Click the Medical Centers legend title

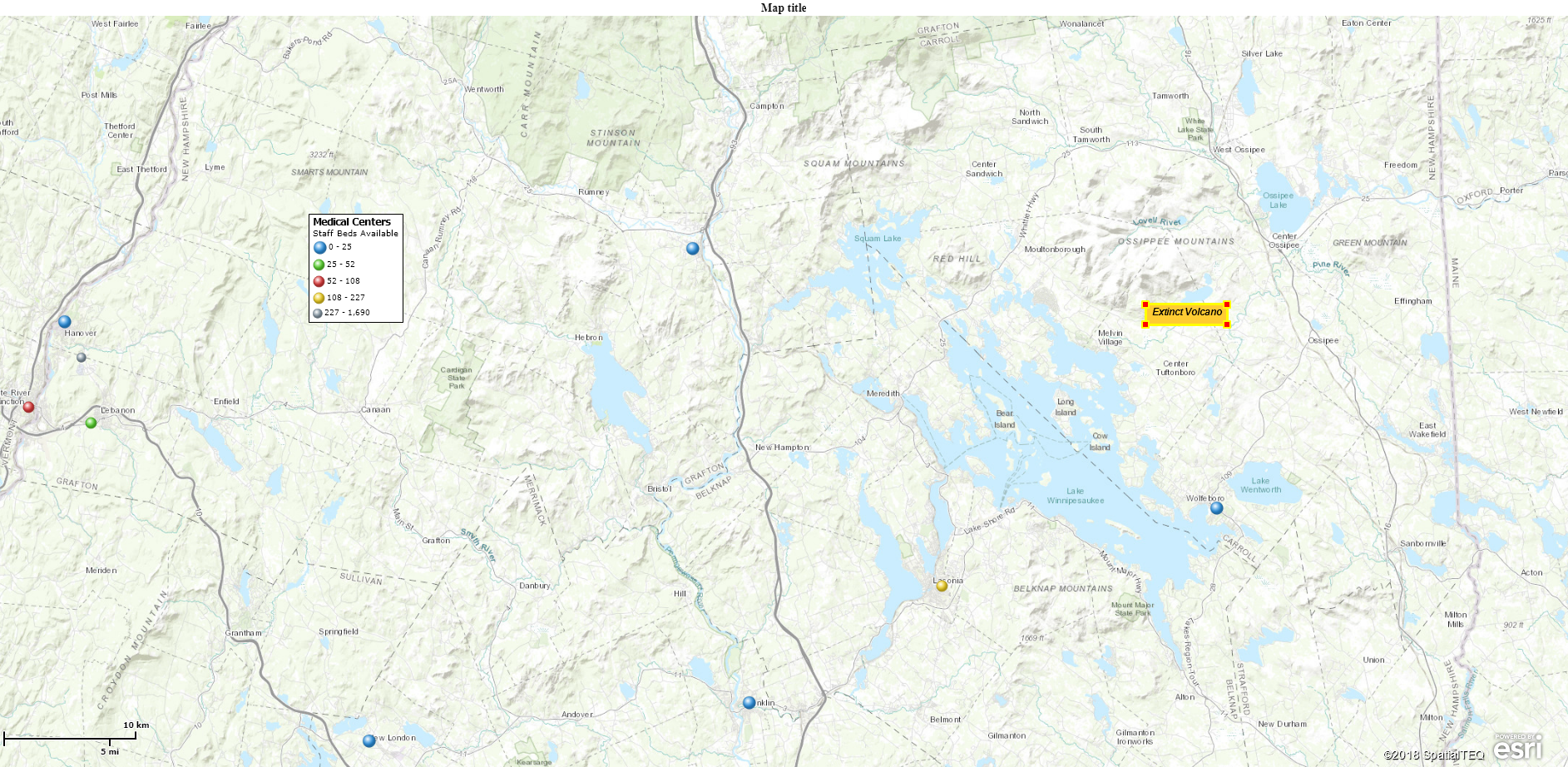click(x=352, y=222)
